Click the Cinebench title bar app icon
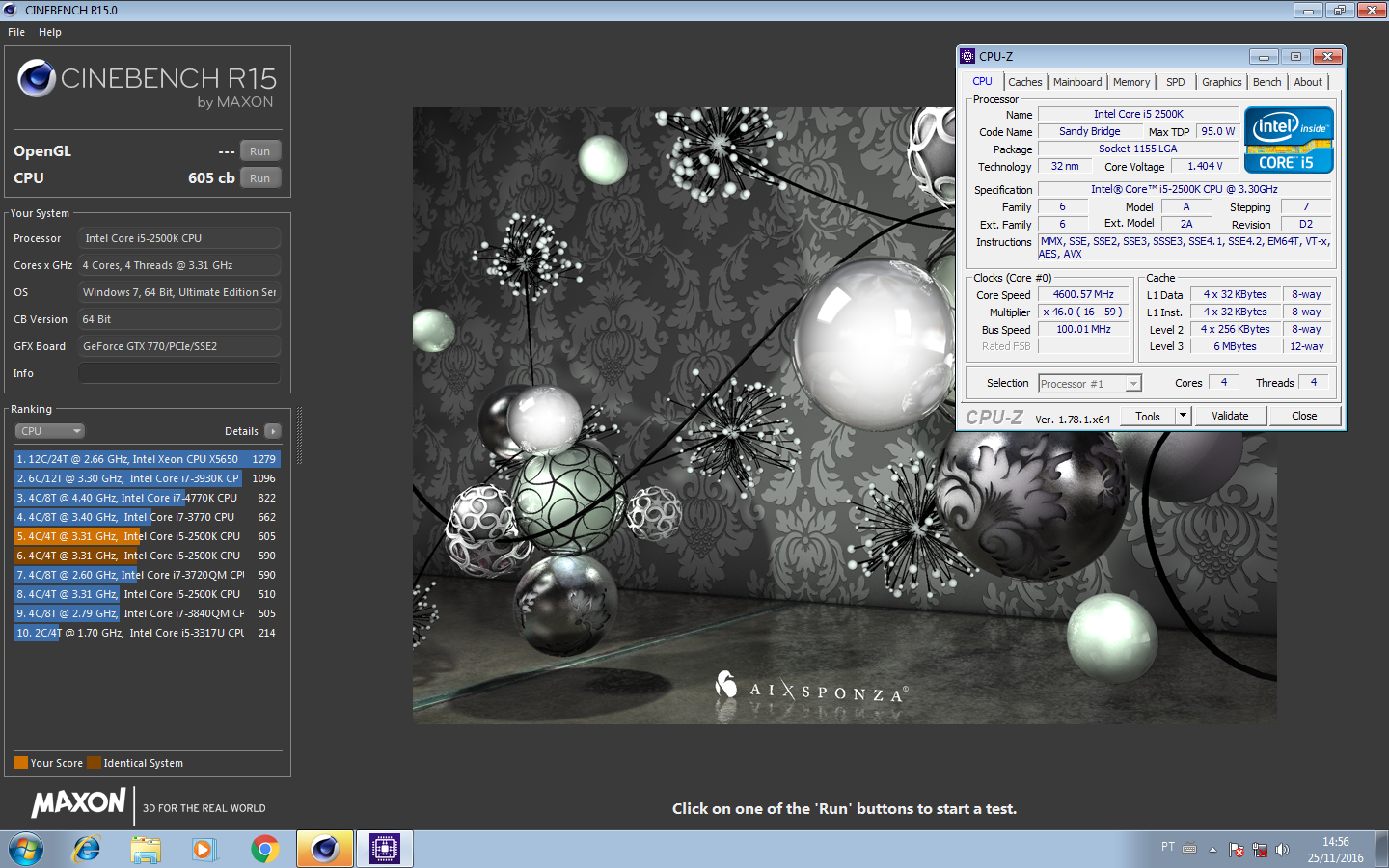1389x868 pixels. [x=11, y=10]
